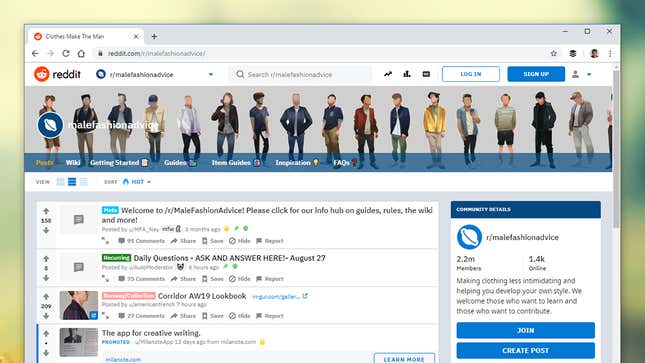Image resolution: width=645 pixels, height=363 pixels.
Task: Expand the r/malefashionadvice community selector
Action: click(155, 74)
